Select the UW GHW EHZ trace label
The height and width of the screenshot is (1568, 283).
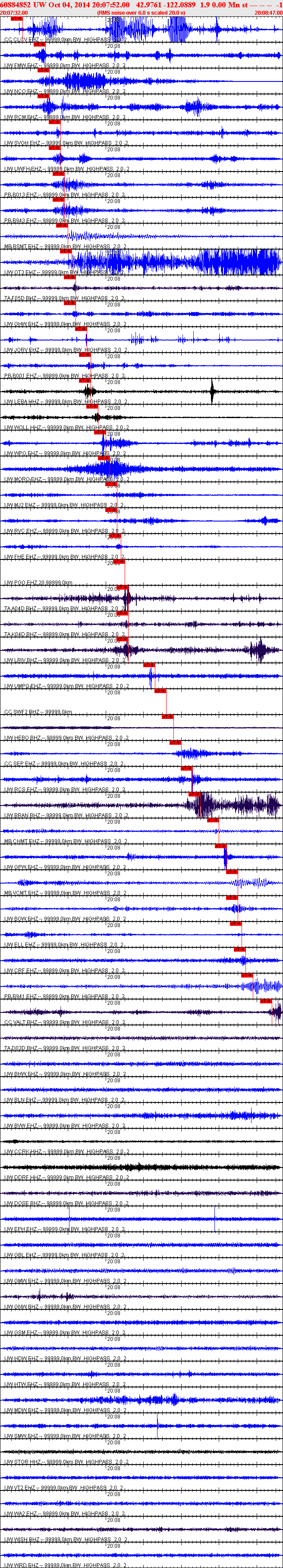tap(65, 324)
